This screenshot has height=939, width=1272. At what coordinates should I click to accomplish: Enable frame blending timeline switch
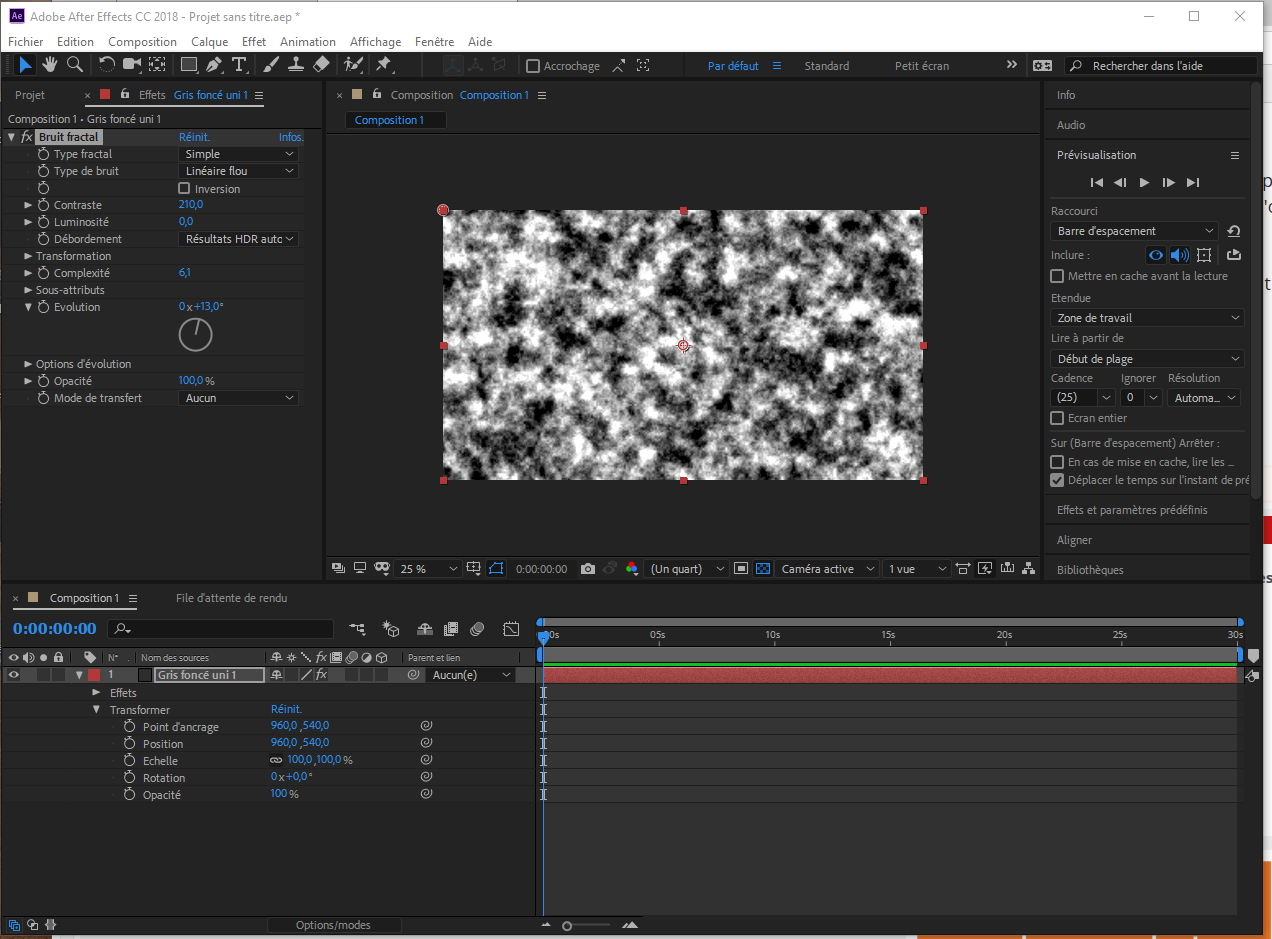click(451, 629)
